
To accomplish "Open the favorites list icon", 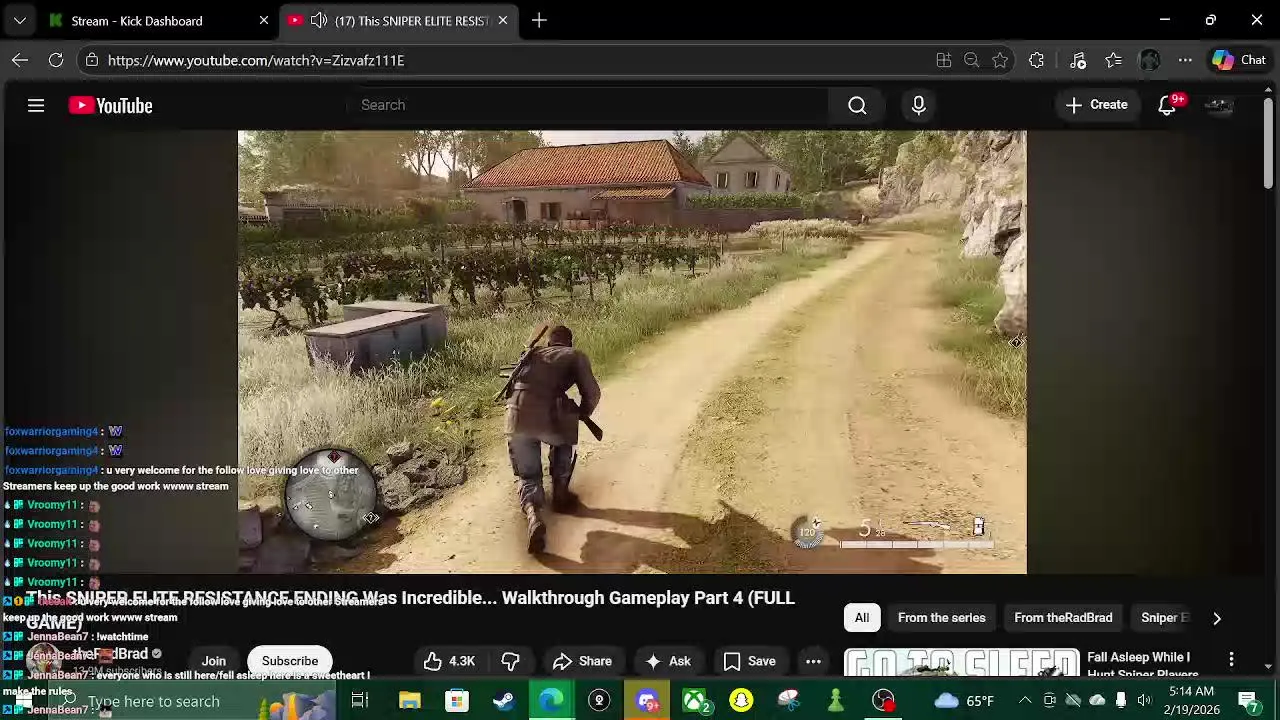I will coord(1113,60).
